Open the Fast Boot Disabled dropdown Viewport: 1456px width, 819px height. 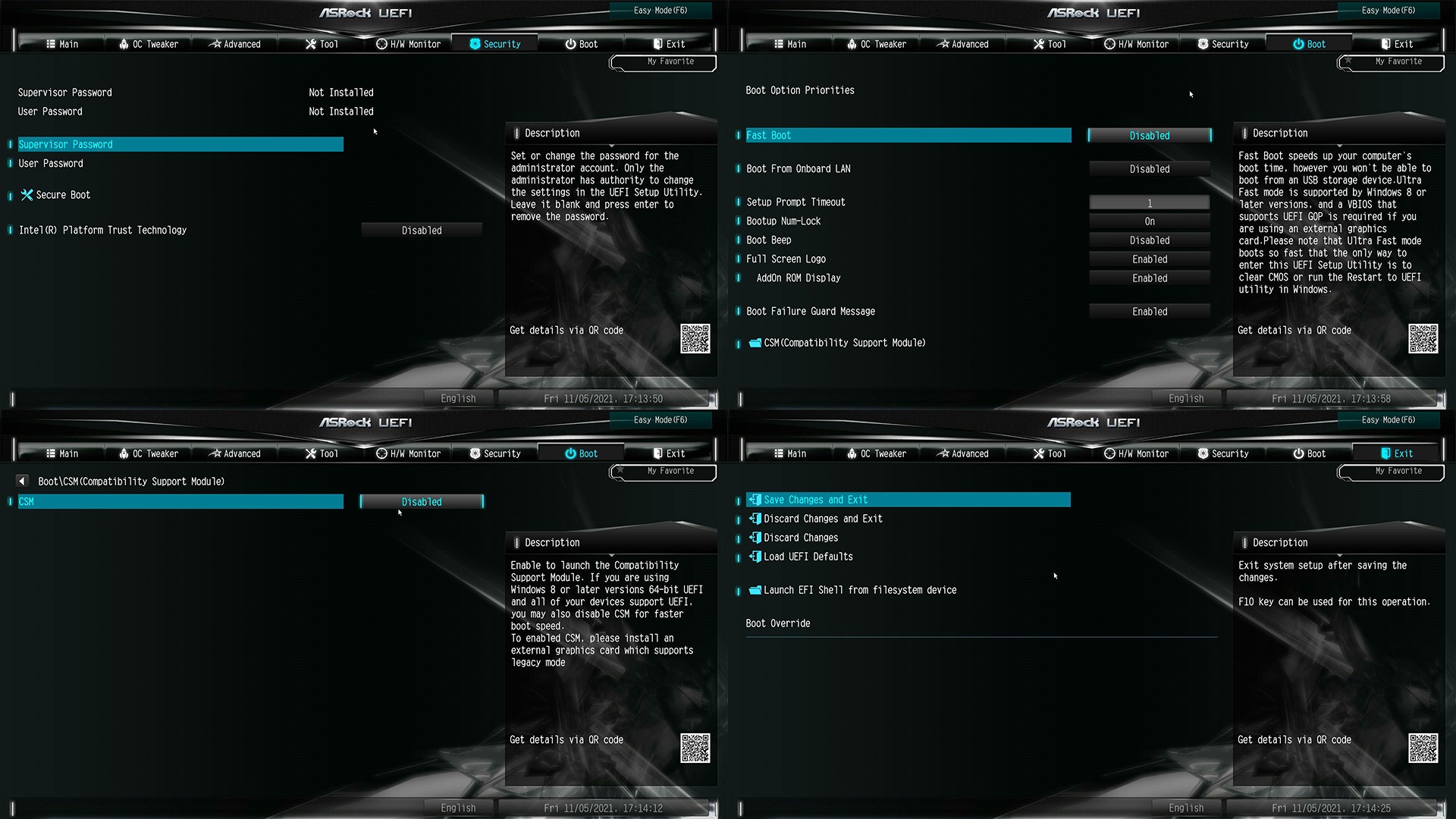[1149, 136]
